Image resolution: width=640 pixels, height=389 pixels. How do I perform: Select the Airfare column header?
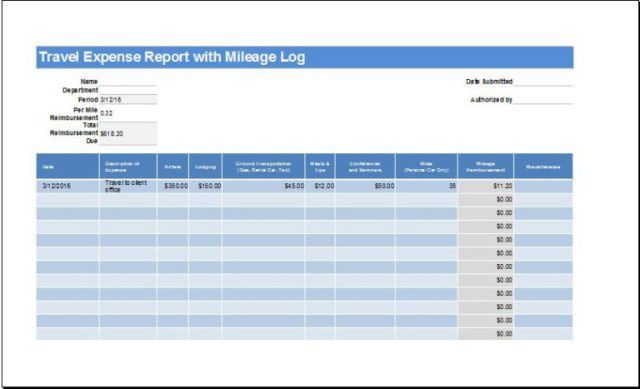[173, 166]
